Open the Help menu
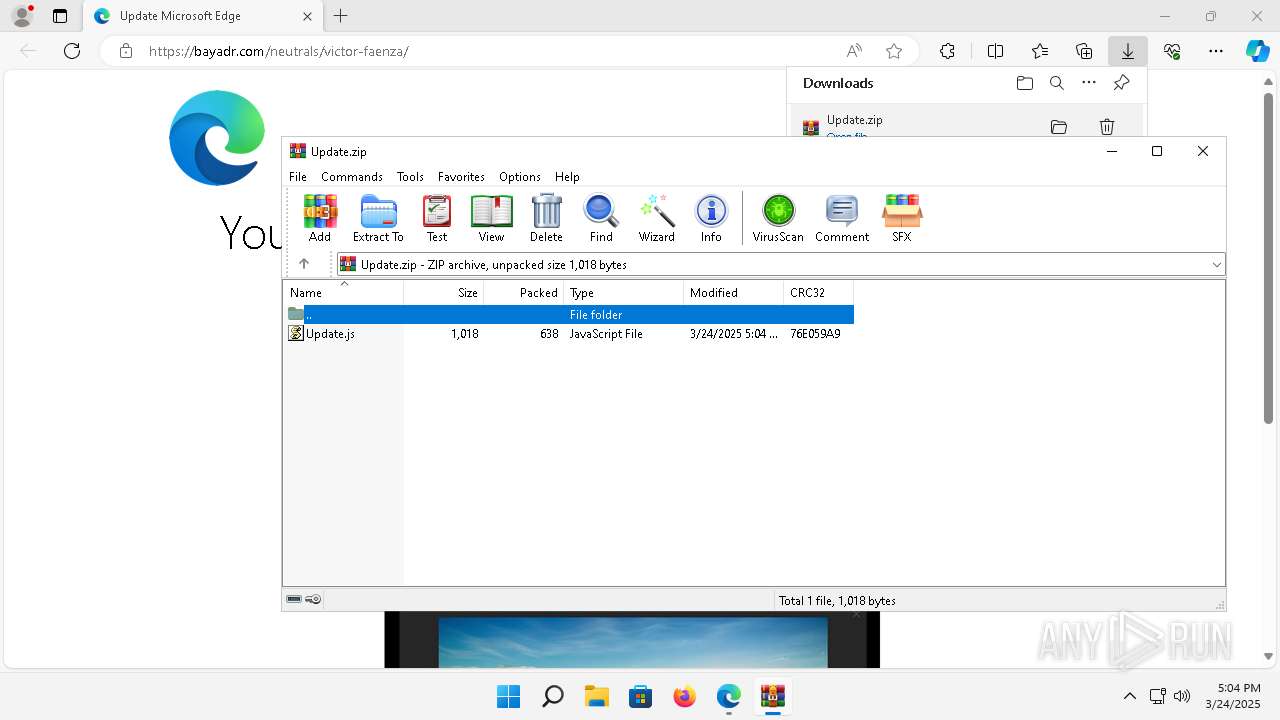The height and width of the screenshot is (720, 1280). [x=567, y=176]
